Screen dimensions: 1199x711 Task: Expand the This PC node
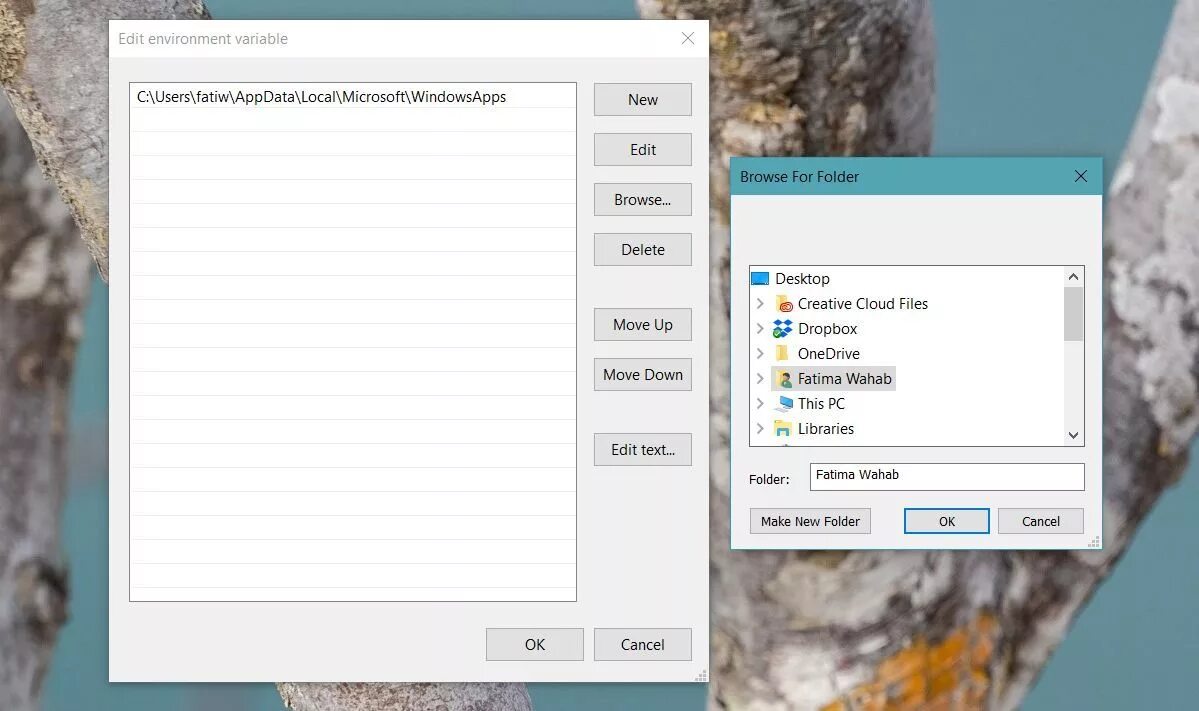(760, 404)
